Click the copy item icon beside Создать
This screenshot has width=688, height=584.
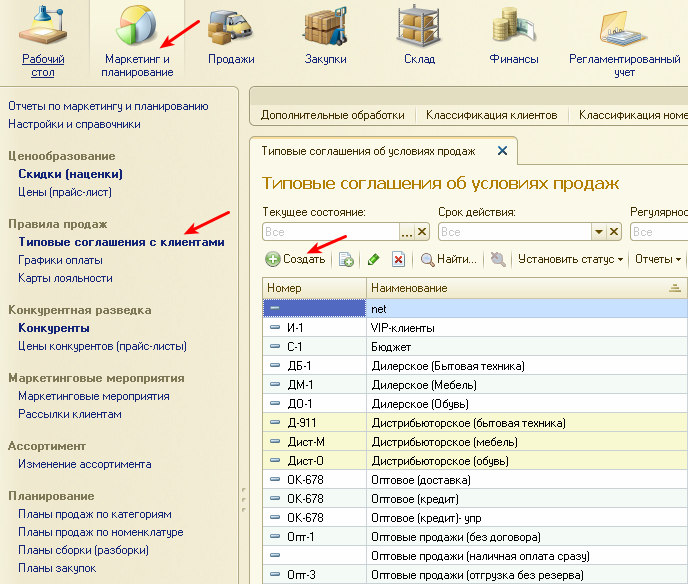tap(346, 260)
